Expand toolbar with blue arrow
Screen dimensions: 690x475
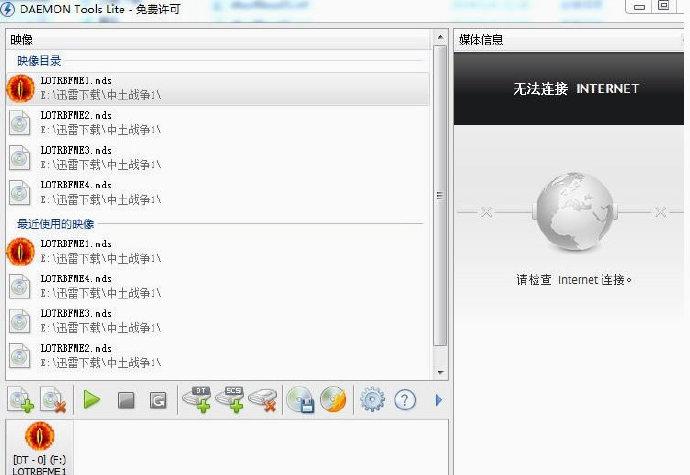[438, 400]
